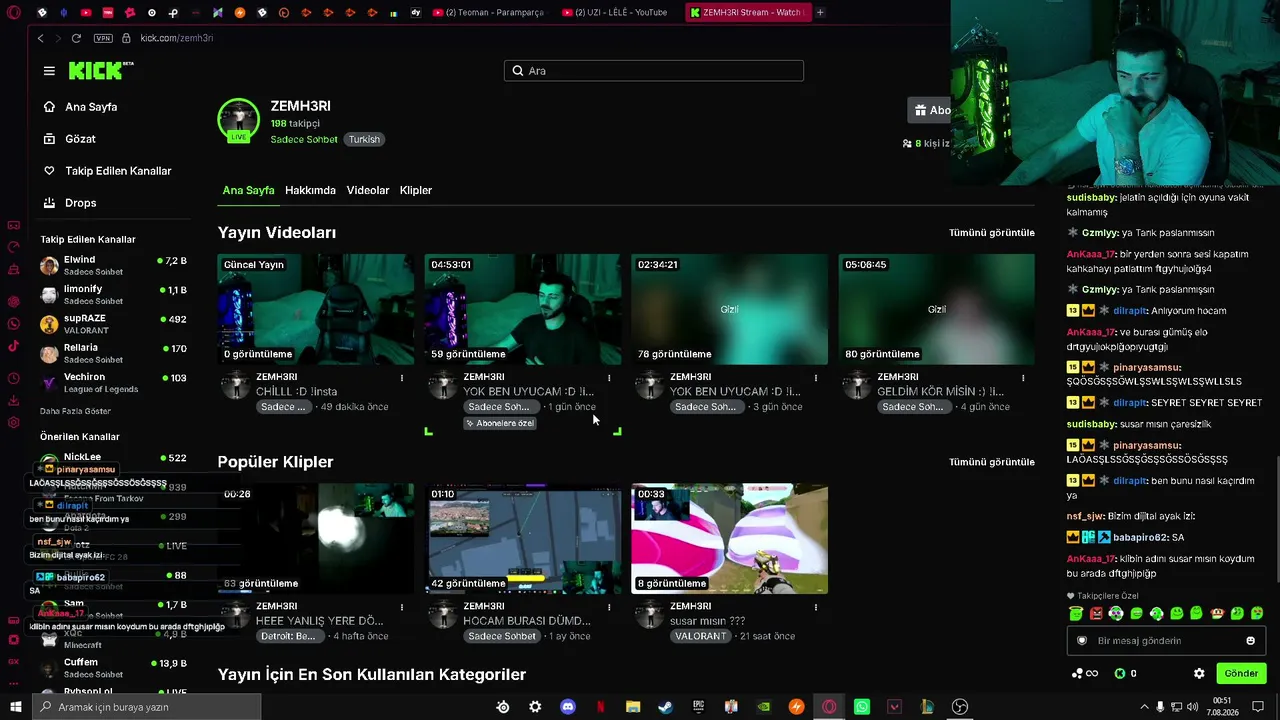Select the Klipler channel tab

coord(416,190)
